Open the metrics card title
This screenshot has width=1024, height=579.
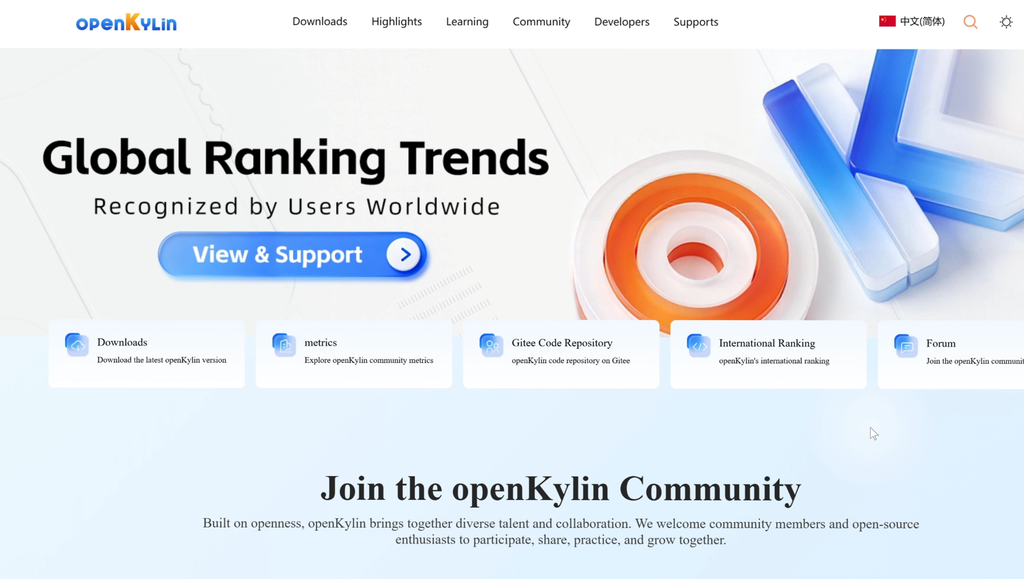point(321,343)
